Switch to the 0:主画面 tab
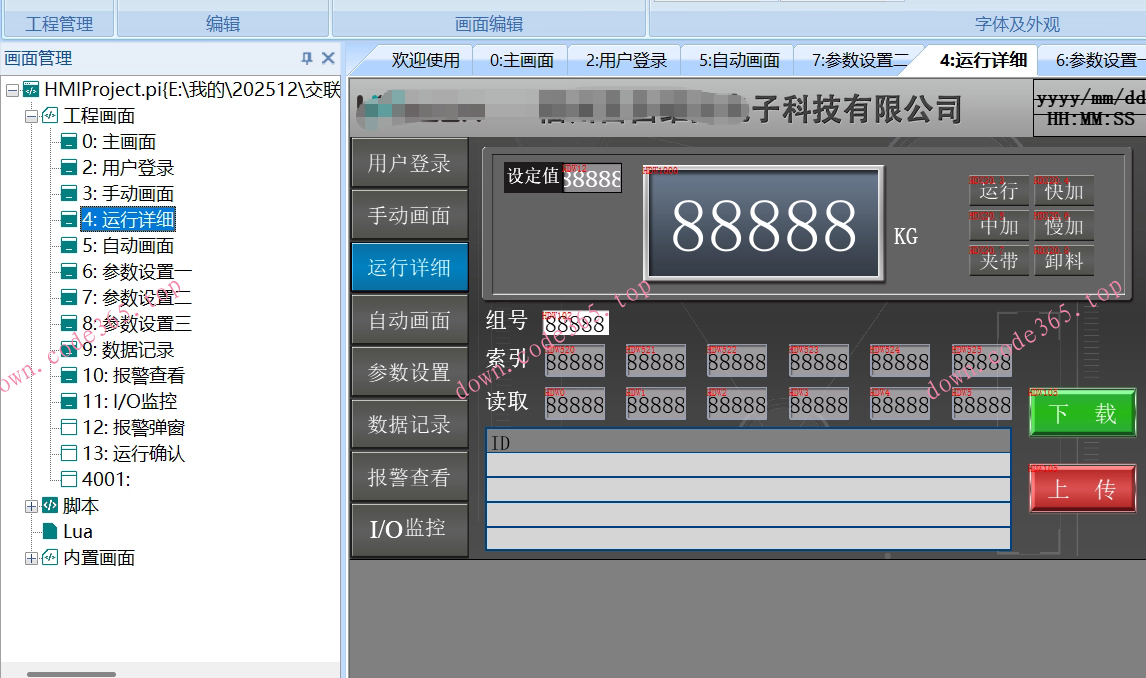The width and height of the screenshot is (1146, 678). pos(521,60)
